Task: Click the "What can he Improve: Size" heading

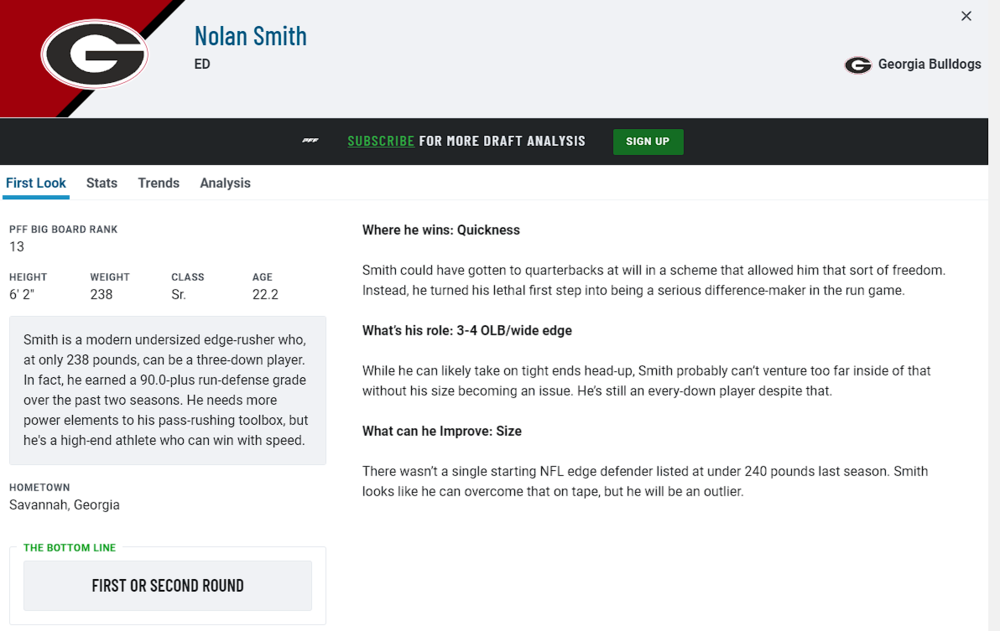Action: (442, 431)
